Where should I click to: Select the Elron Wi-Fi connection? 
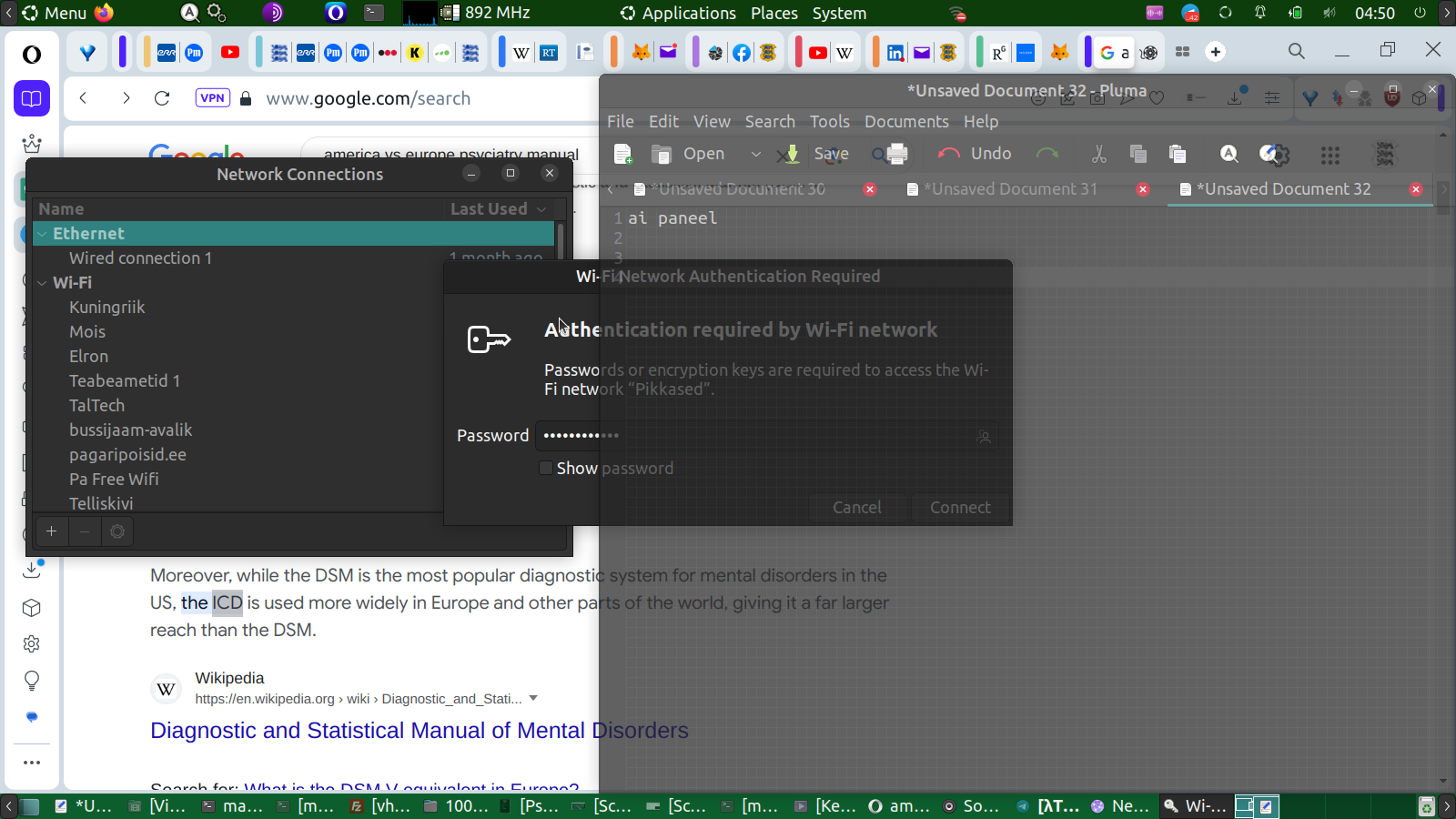click(89, 357)
